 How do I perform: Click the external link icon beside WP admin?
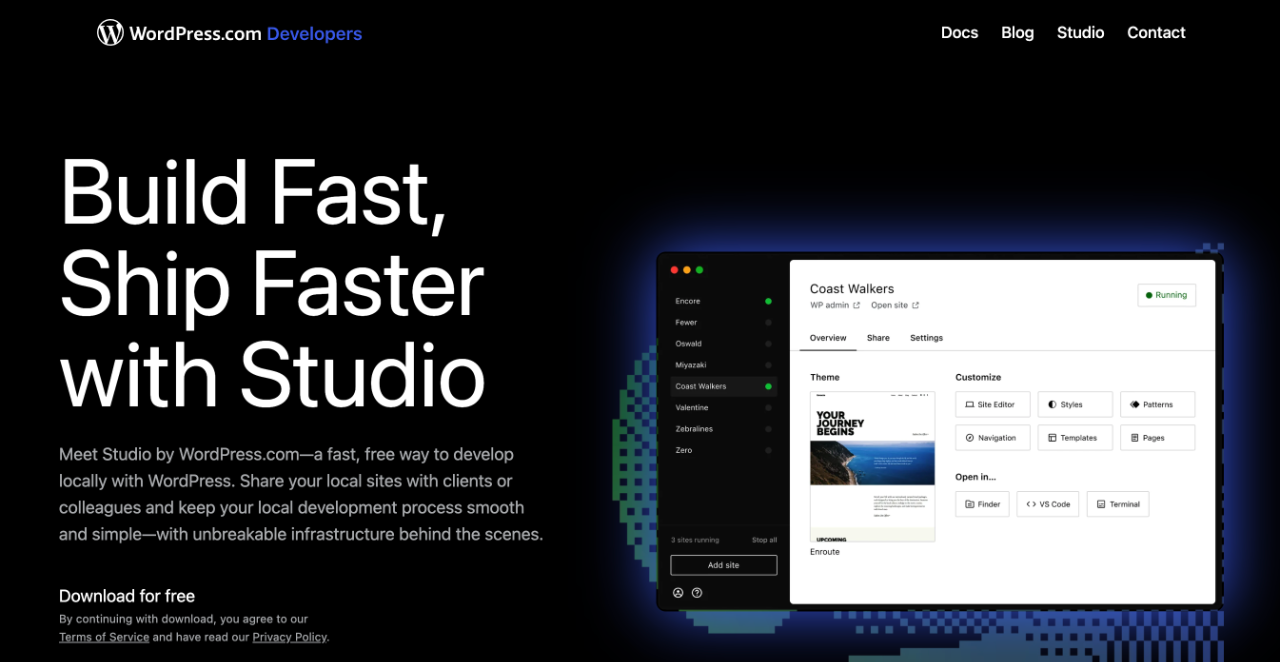coord(856,306)
